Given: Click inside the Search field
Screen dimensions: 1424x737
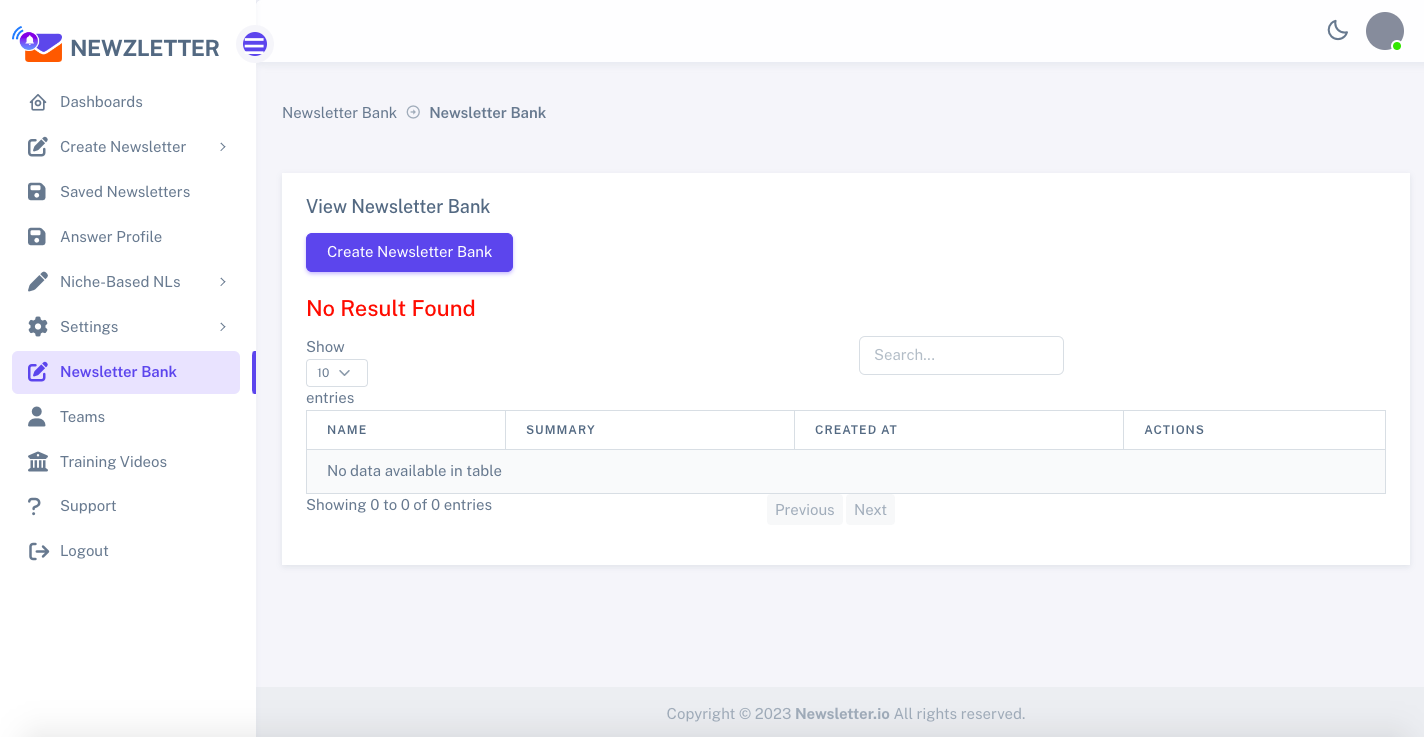Looking at the screenshot, I should (960, 355).
